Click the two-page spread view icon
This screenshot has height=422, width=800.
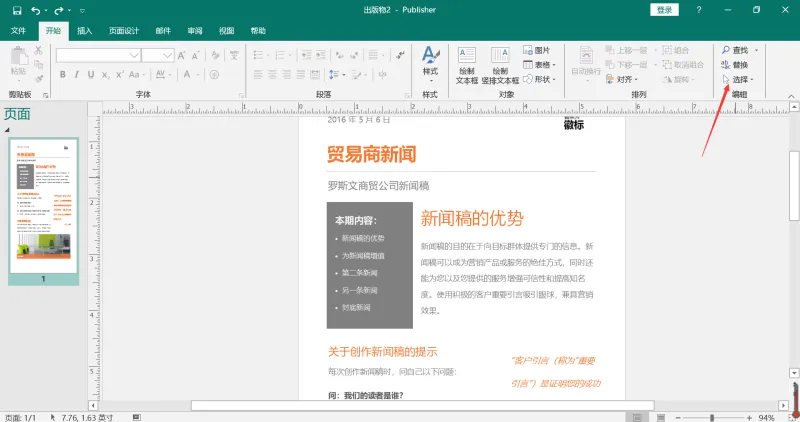tap(661, 417)
